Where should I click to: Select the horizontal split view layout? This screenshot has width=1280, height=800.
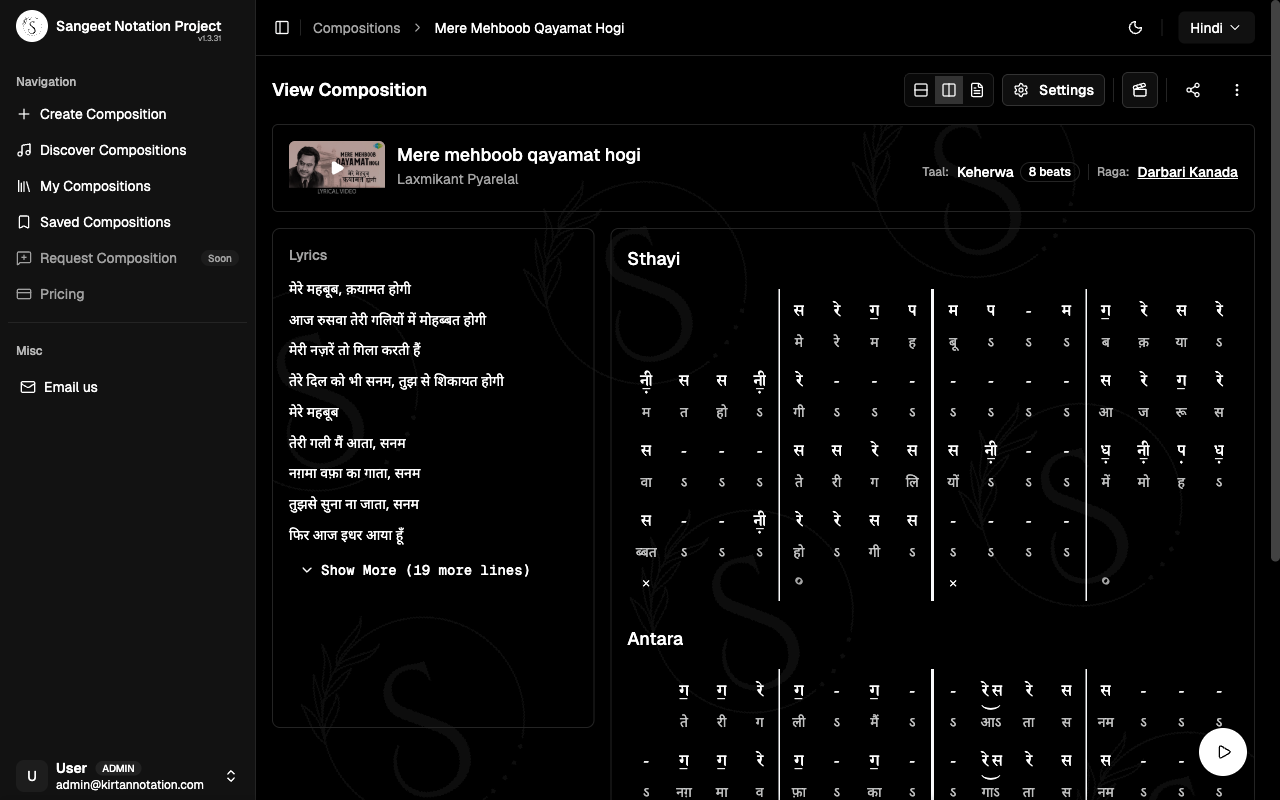pos(921,89)
